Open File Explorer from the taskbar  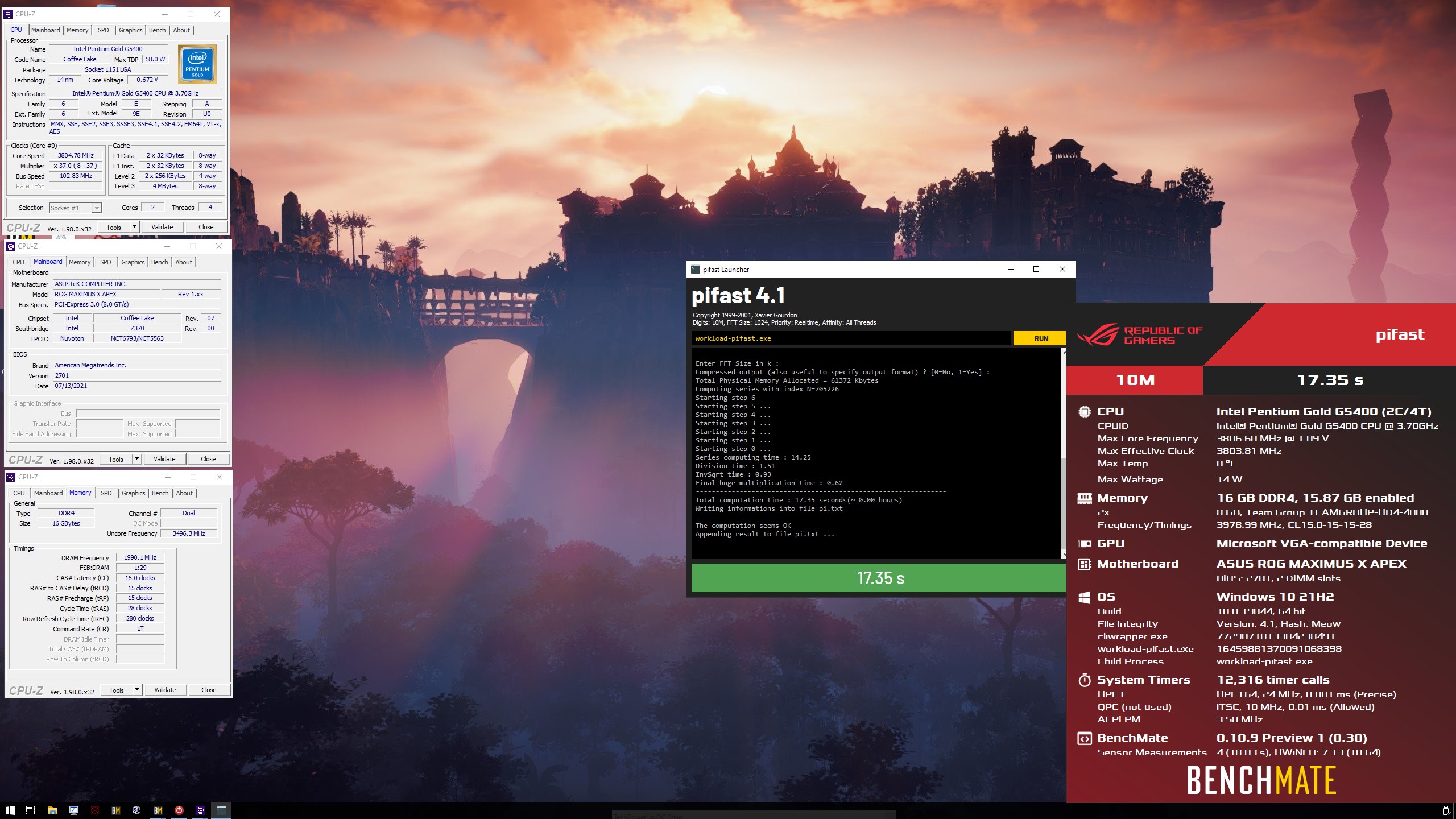click(x=52, y=810)
